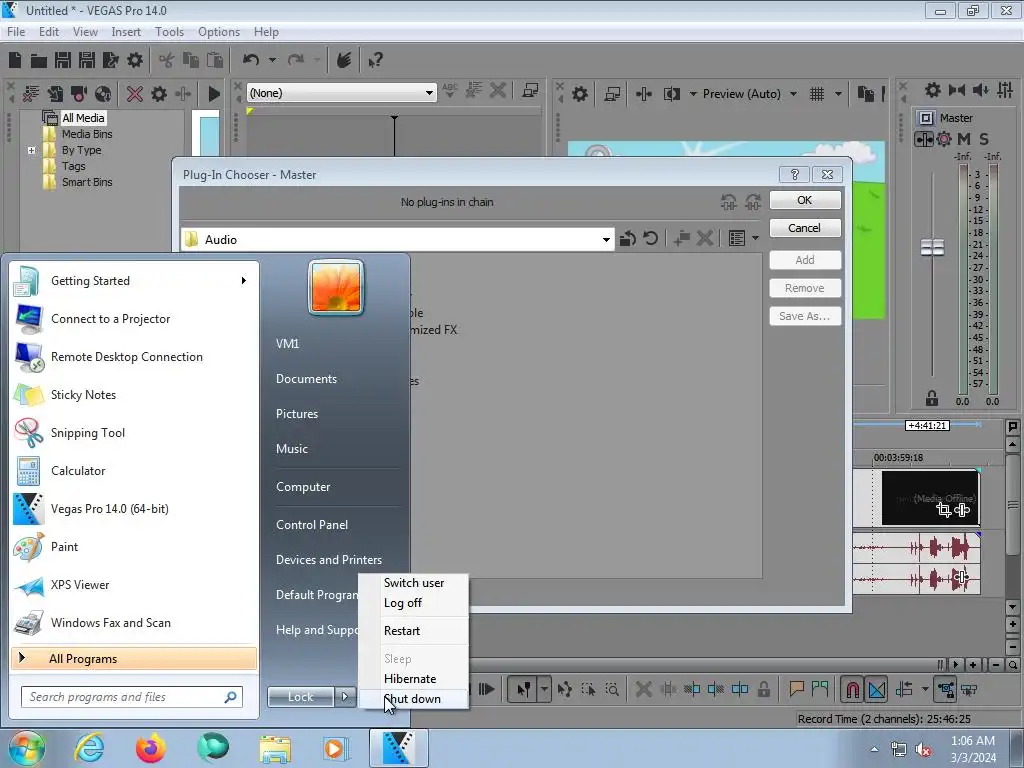1024x768 pixels.
Task: Click OK in Plug-In Chooser
Action: coord(805,200)
